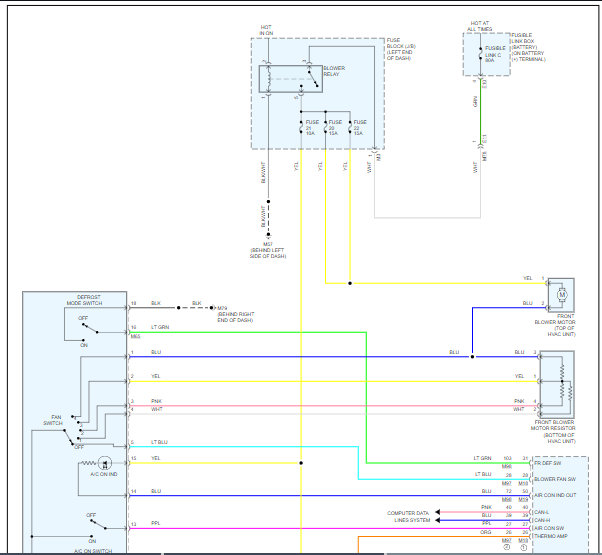Select the "FRONT BLOWER MOTOR" label

pos(555,325)
